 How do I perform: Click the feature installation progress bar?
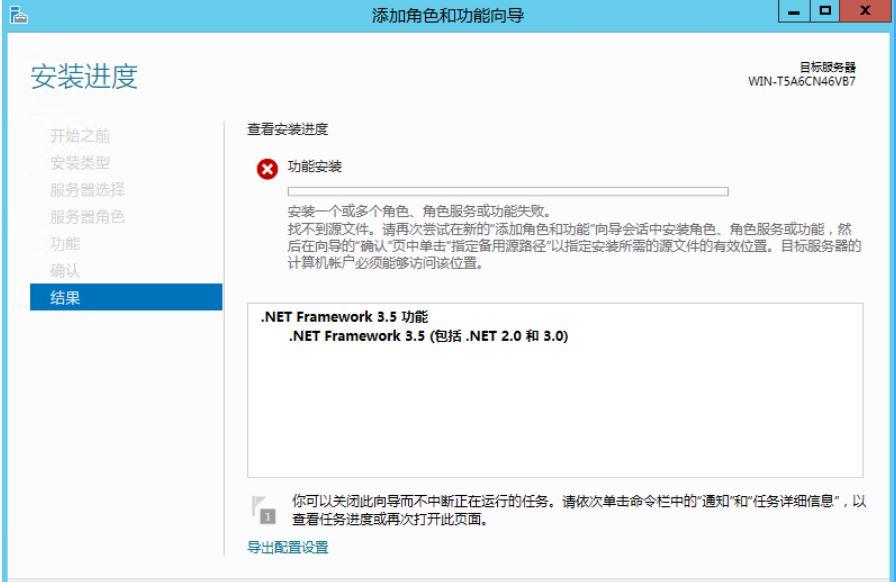click(x=508, y=192)
